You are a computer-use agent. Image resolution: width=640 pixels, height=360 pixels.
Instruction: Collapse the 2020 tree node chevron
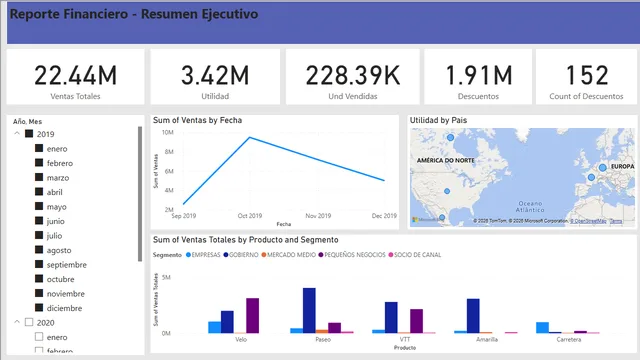17,322
